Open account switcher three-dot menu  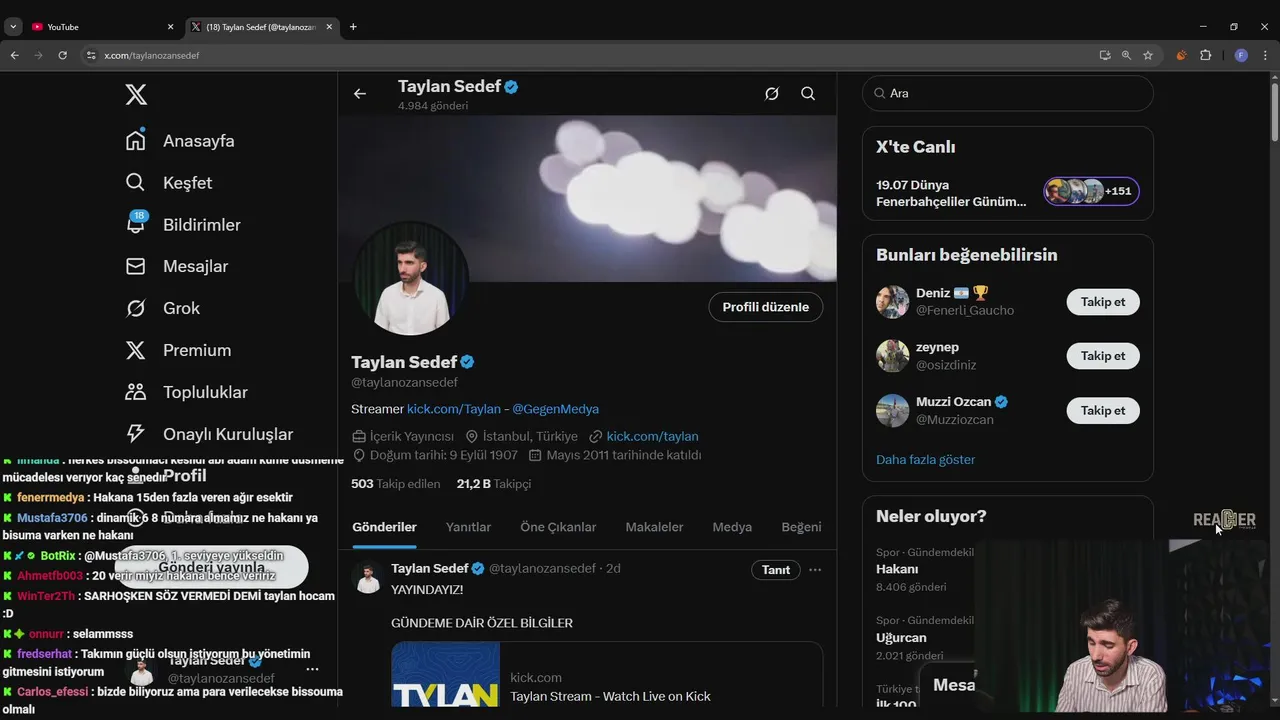point(312,669)
